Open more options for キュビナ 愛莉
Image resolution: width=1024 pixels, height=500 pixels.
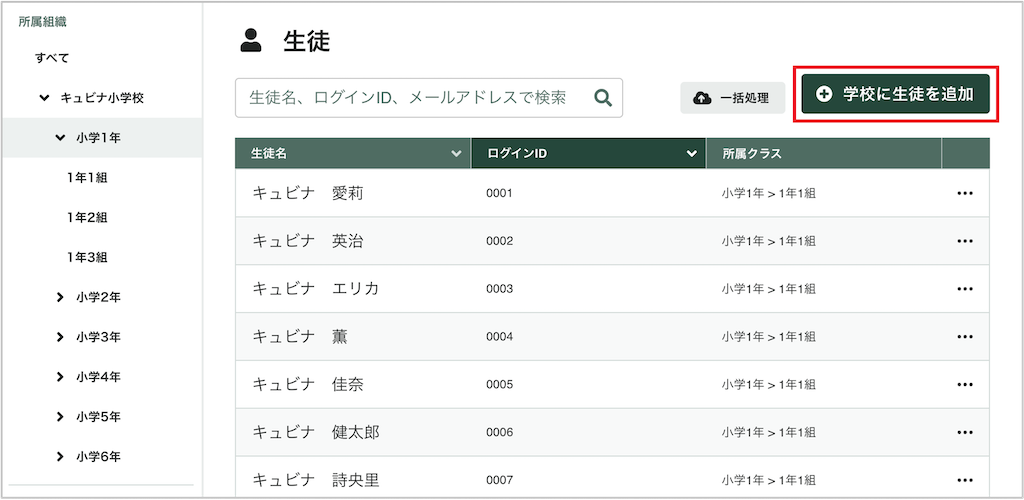tap(965, 193)
